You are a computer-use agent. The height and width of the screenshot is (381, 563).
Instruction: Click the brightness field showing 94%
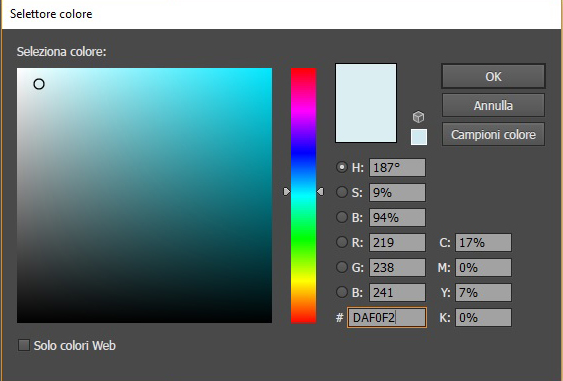click(x=397, y=217)
